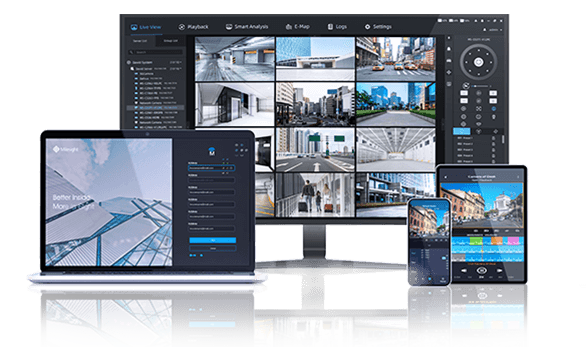Adjust the PTZ speed slider
The height and width of the screenshot is (361, 586).
coord(480,86)
